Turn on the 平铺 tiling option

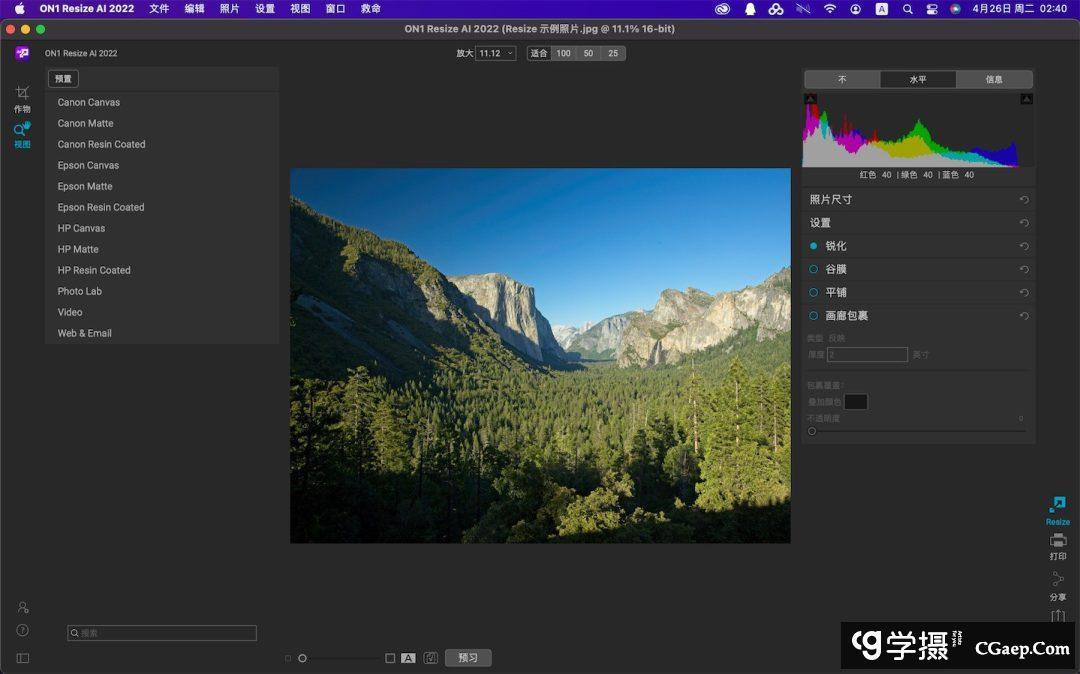(x=813, y=292)
